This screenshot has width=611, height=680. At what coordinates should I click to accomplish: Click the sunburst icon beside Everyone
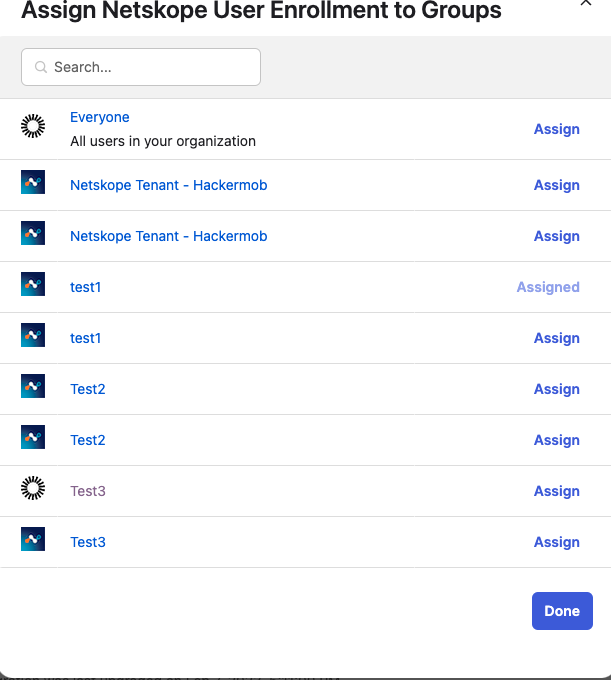33,126
